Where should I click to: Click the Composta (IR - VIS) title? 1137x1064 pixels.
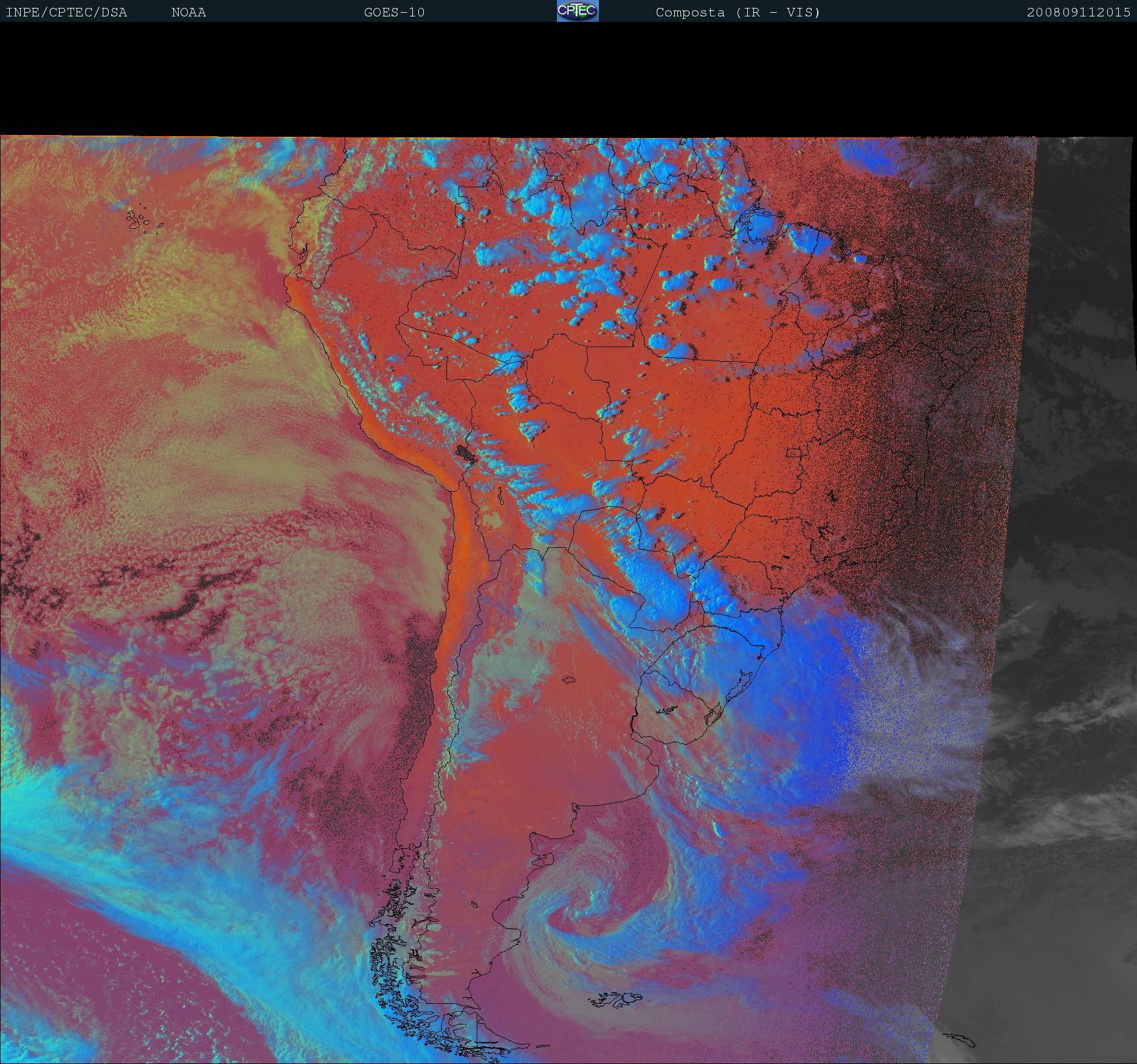click(x=738, y=12)
